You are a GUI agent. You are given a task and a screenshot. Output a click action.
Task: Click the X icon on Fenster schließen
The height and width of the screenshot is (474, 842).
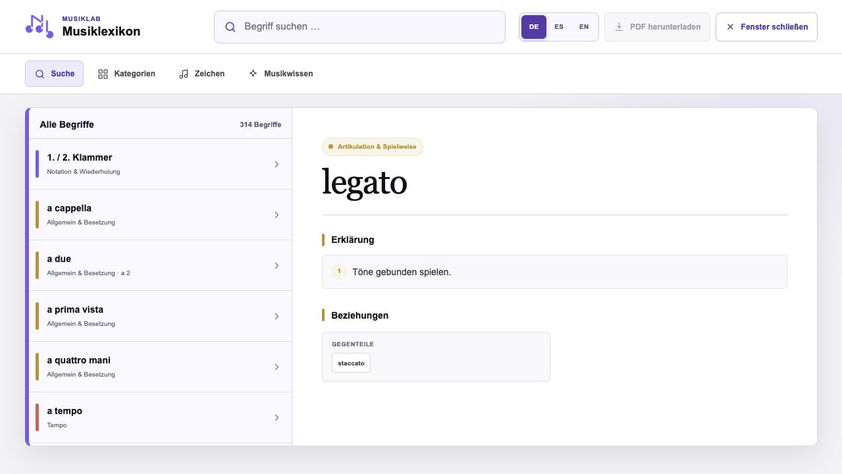(x=730, y=27)
